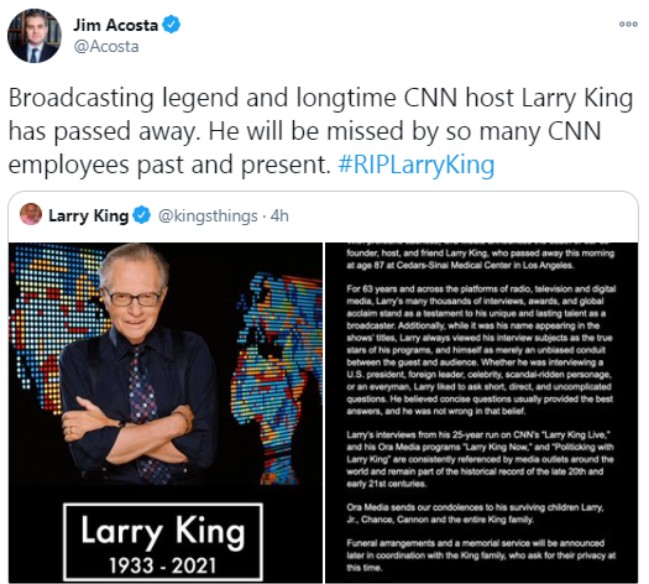Image resolution: width=649 pixels, height=584 pixels.
Task: Click the "Larry King 1933 - 2021" caption box
Action: coord(163,542)
